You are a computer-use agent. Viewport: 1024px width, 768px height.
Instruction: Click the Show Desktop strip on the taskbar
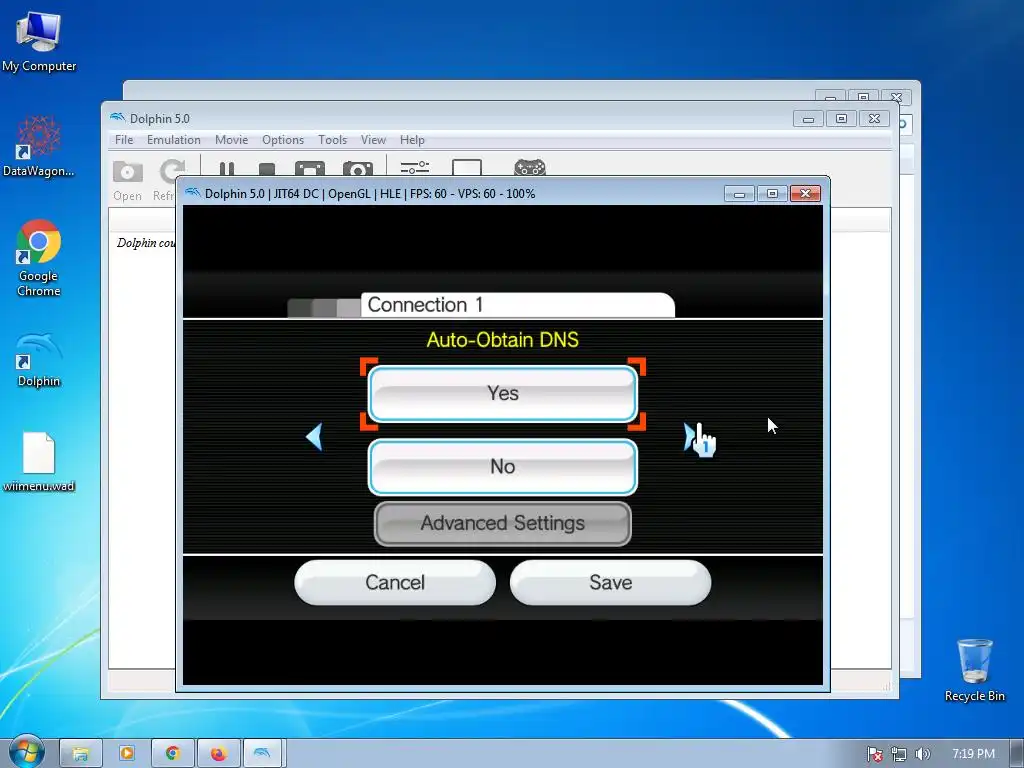(x=1017, y=754)
